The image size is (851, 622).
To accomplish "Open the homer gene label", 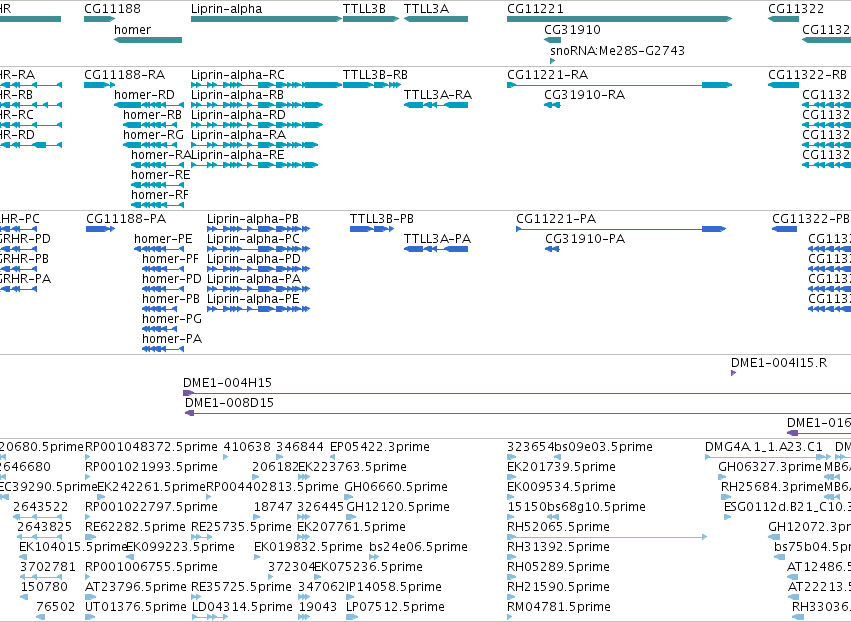I will click(132, 30).
